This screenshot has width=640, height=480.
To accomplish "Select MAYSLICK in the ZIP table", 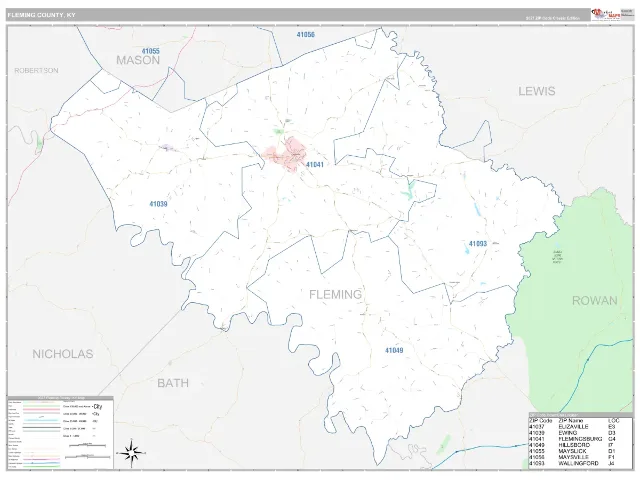I will tap(572, 451).
